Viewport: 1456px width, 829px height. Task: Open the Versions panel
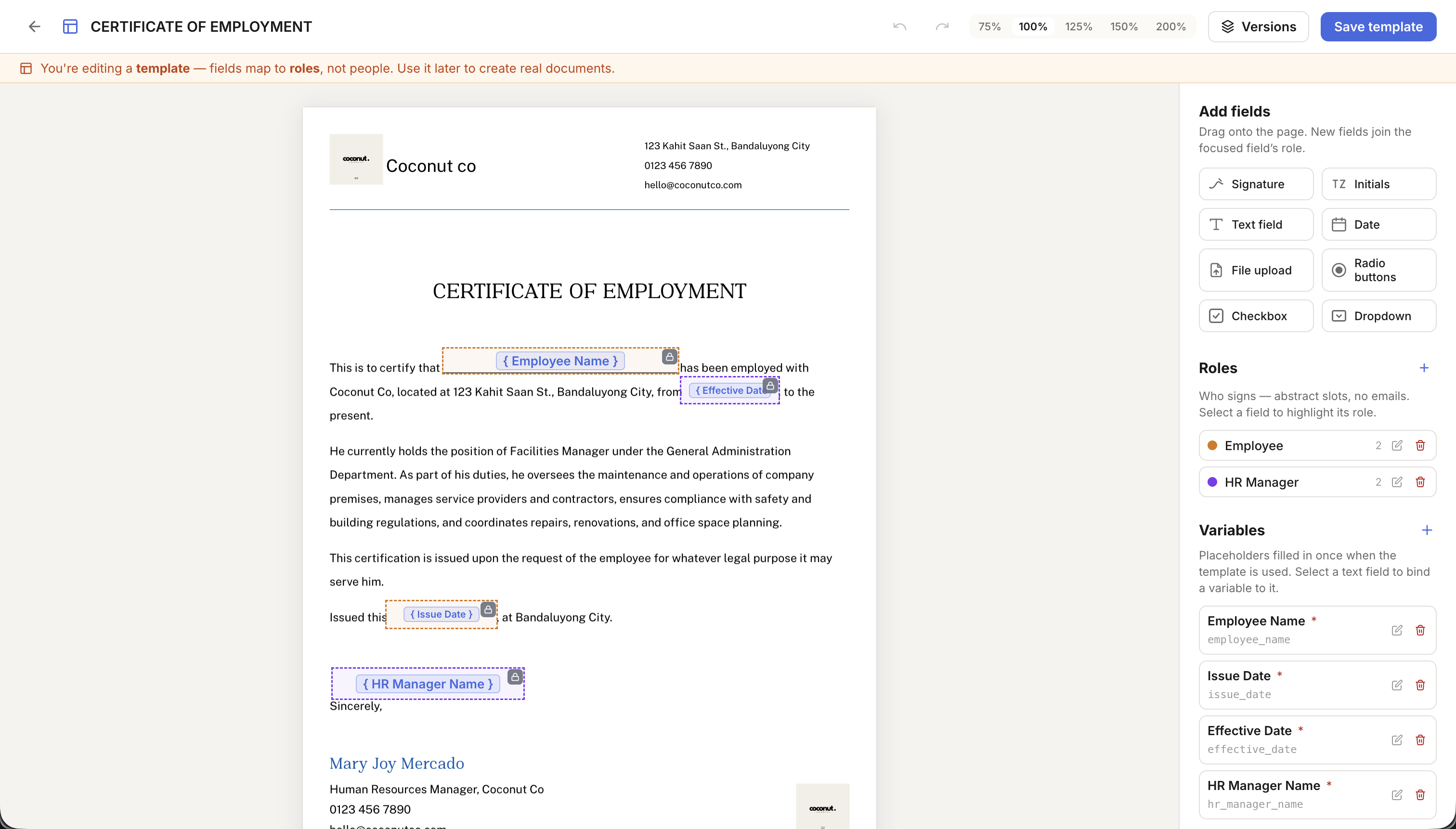point(1259,27)
